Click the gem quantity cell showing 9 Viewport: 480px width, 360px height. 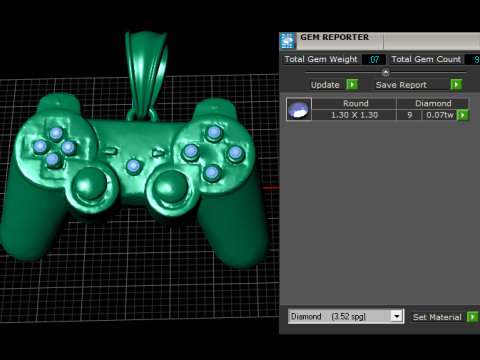pos(410,115)
